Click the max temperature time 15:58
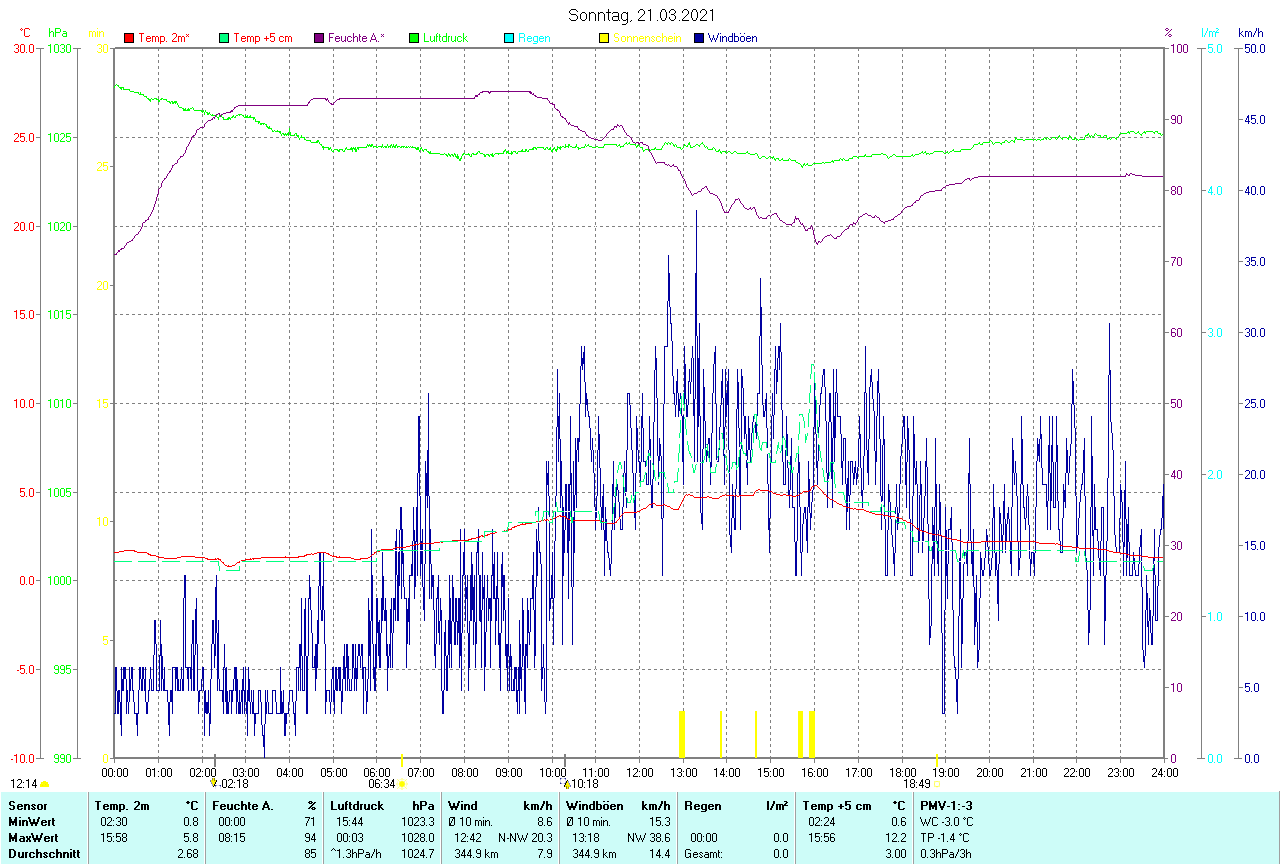Viewport: 1280px width, 864px height. coord(114,838)
